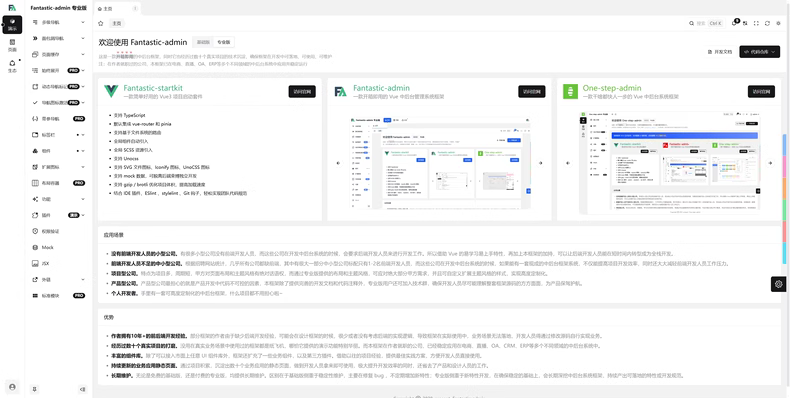The image size is (790, 398).
Task: Click 访问官网 in the Fantastic-admin card
Action: (x=532, y=91)
